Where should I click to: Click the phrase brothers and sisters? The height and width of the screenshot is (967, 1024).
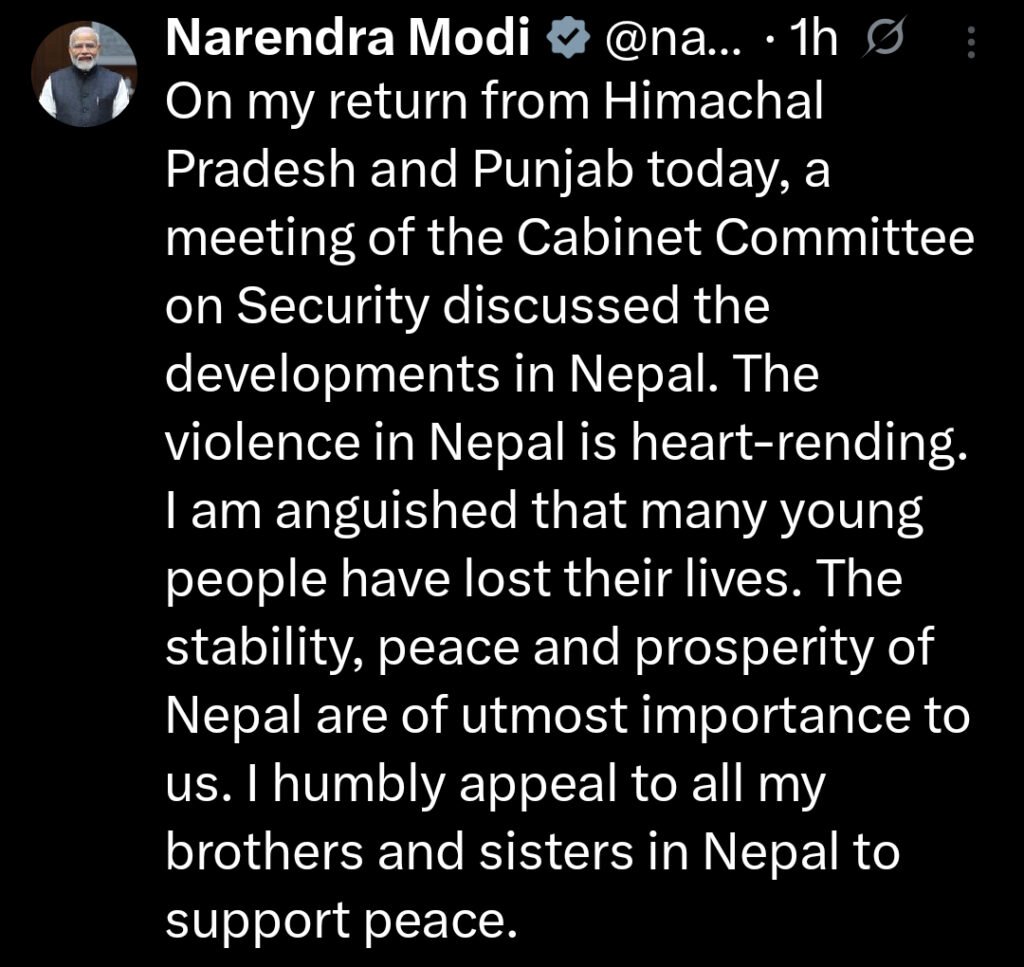422,852
